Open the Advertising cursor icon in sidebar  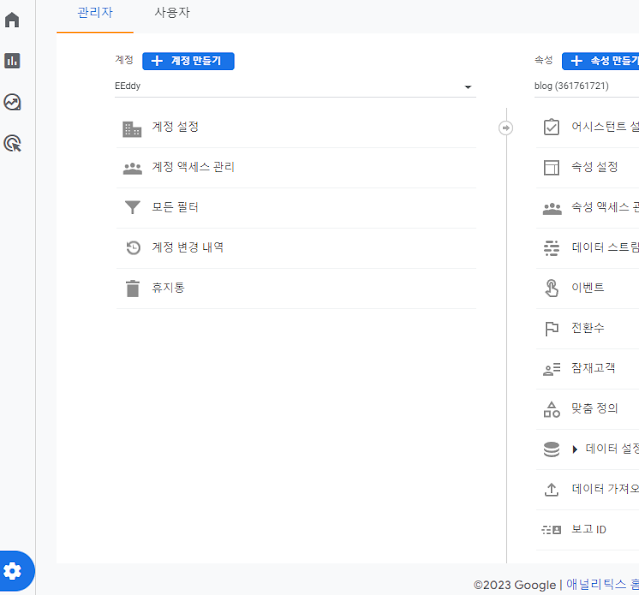click(x=12, y=143)
